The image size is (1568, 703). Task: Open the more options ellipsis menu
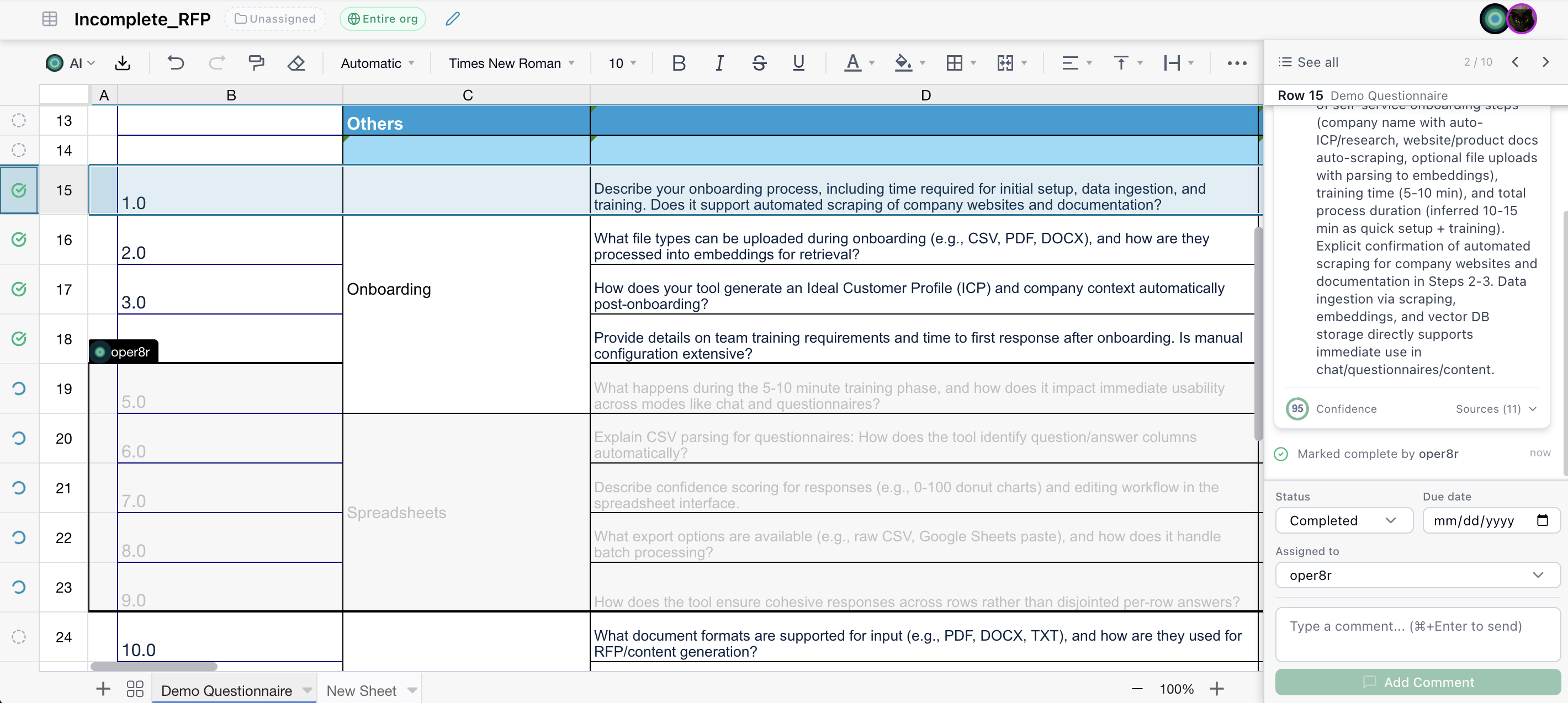(x=1236, y=63)
